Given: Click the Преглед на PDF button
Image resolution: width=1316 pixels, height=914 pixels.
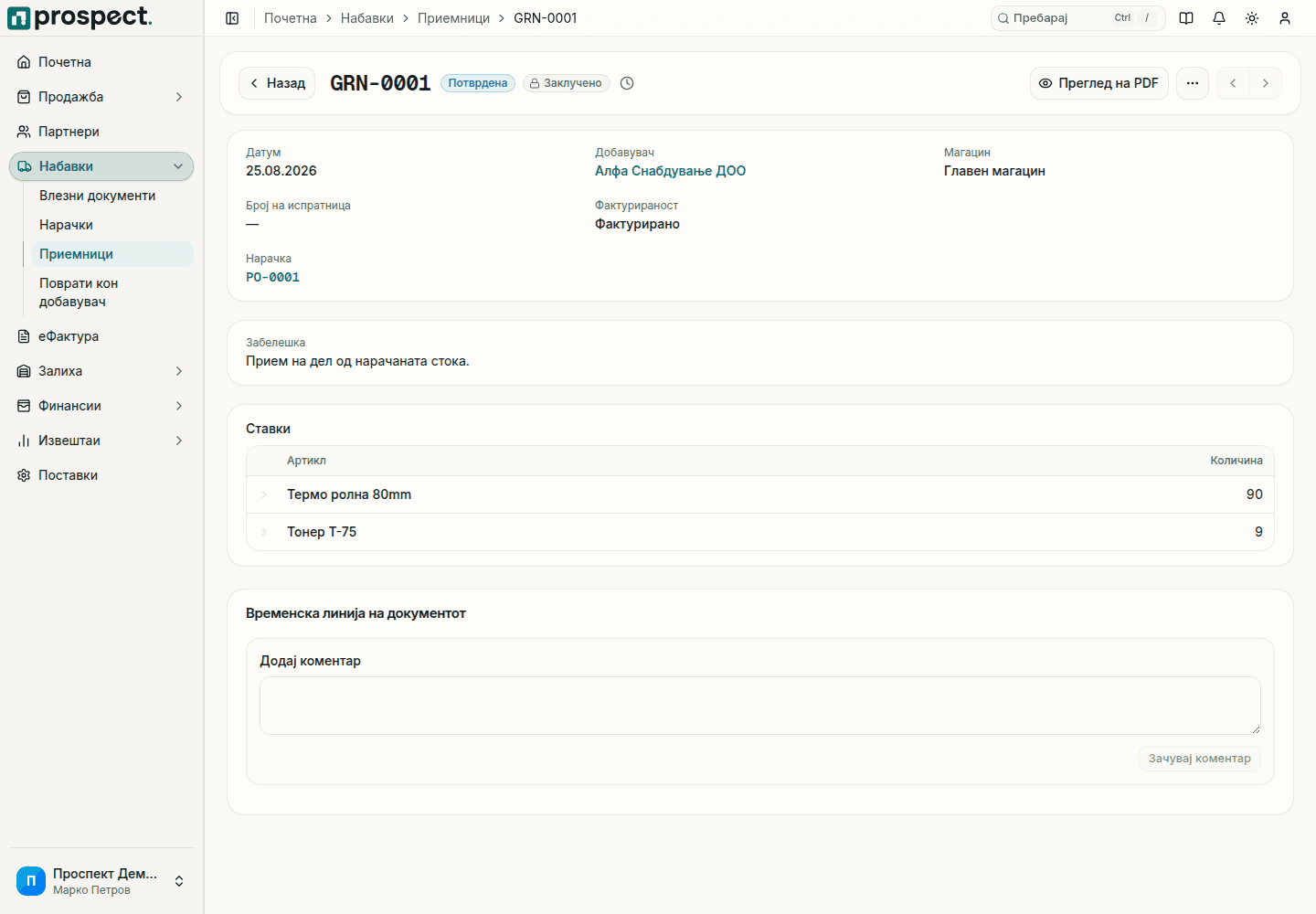Looking at the screenshot, I should pyautogui.click(x=1099, y=83).
